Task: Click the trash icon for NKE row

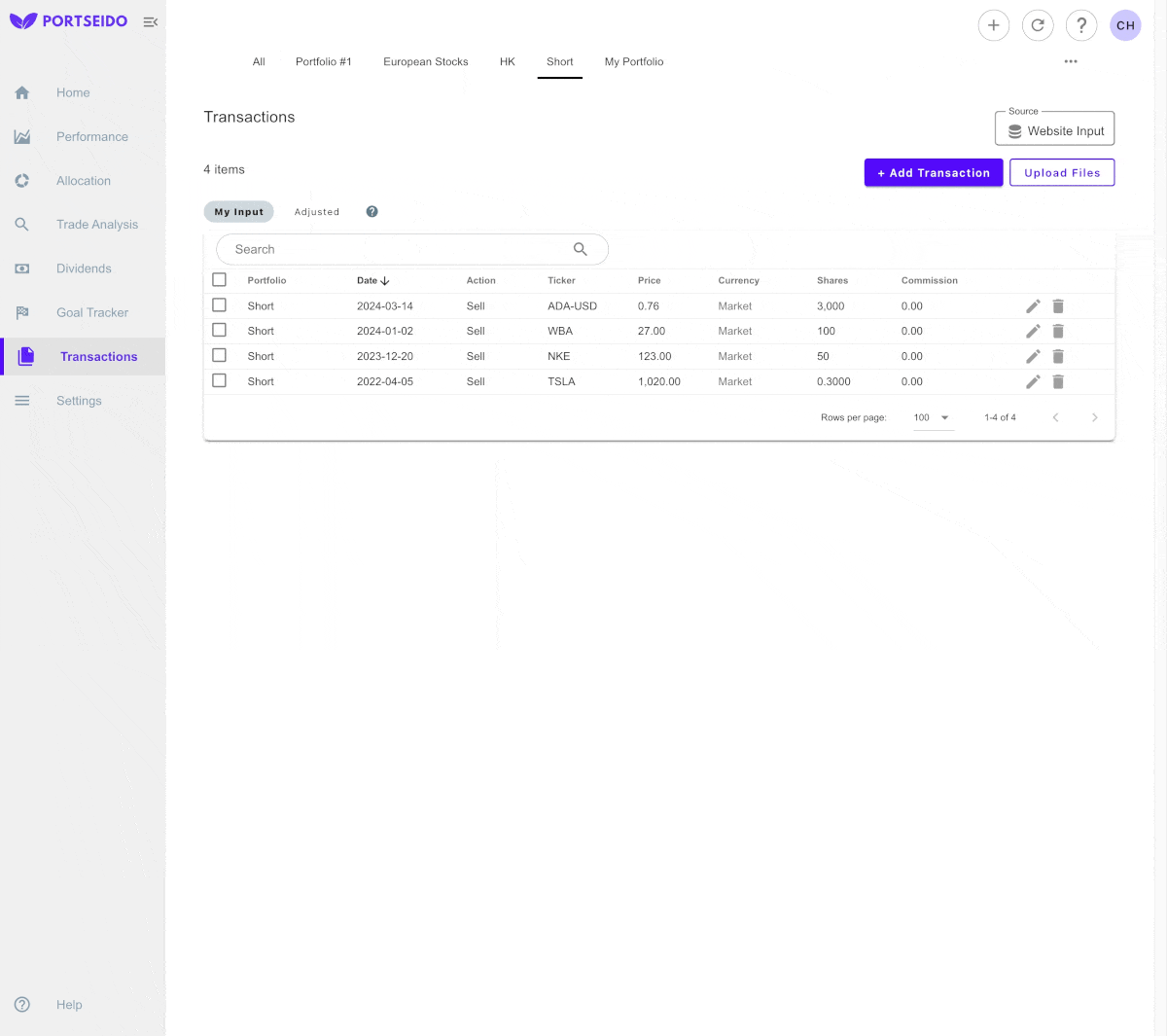Action: [x=1058, y=357]
